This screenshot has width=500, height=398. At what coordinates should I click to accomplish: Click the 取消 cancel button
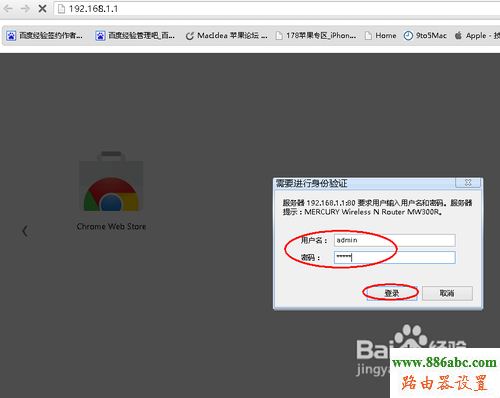coord(447,293)
